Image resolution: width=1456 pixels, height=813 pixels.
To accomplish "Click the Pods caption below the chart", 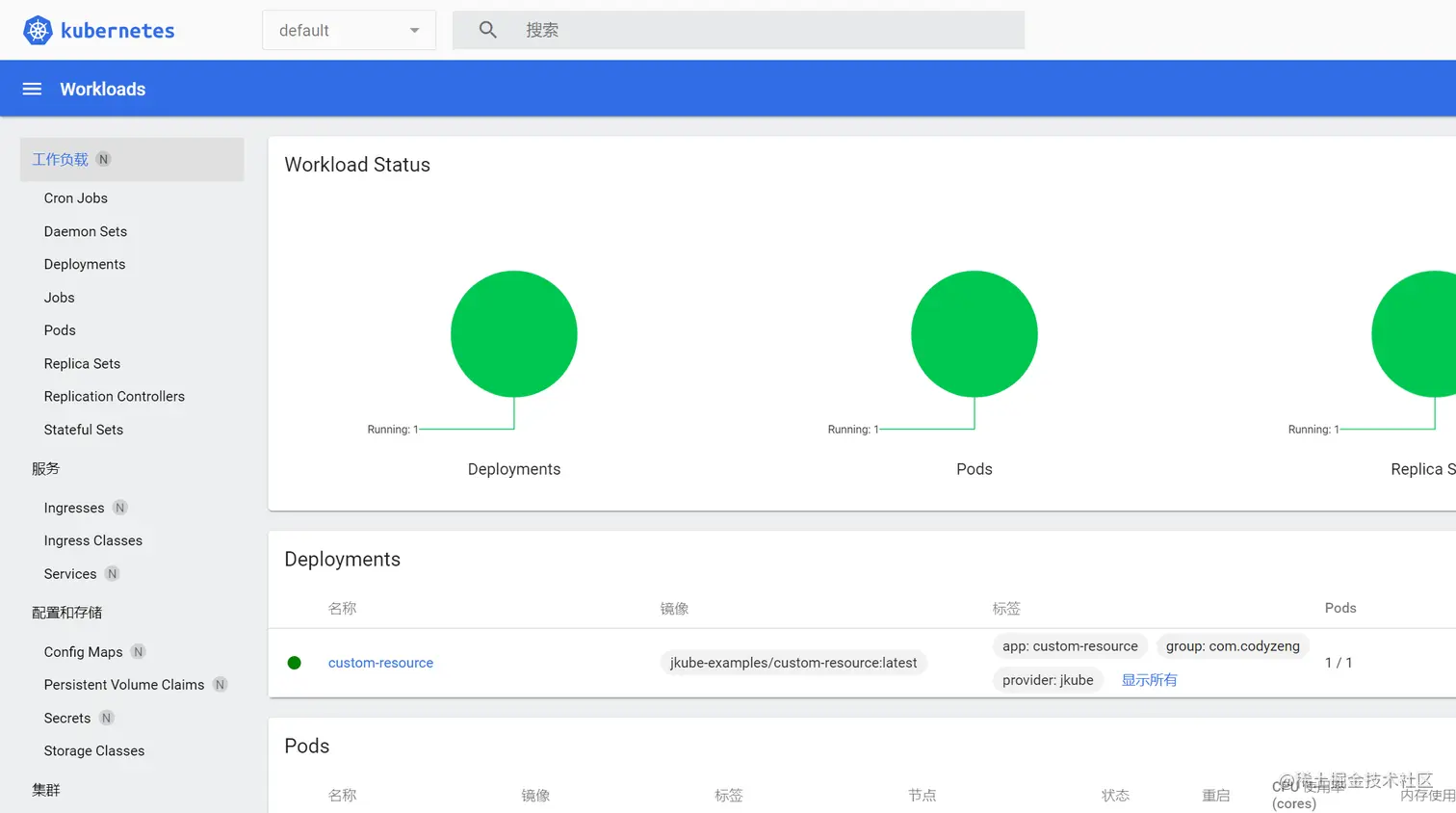I will point(975,469).
